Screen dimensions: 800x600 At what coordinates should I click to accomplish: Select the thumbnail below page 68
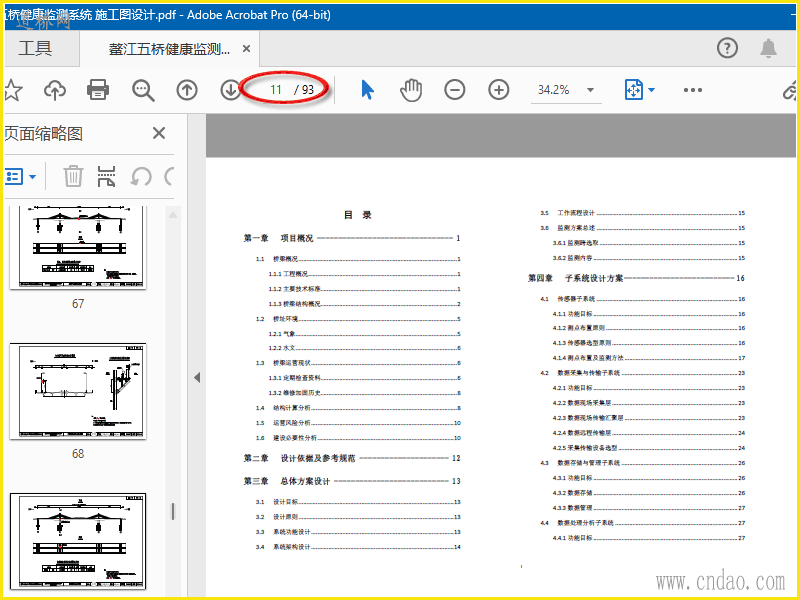point(78,541)
